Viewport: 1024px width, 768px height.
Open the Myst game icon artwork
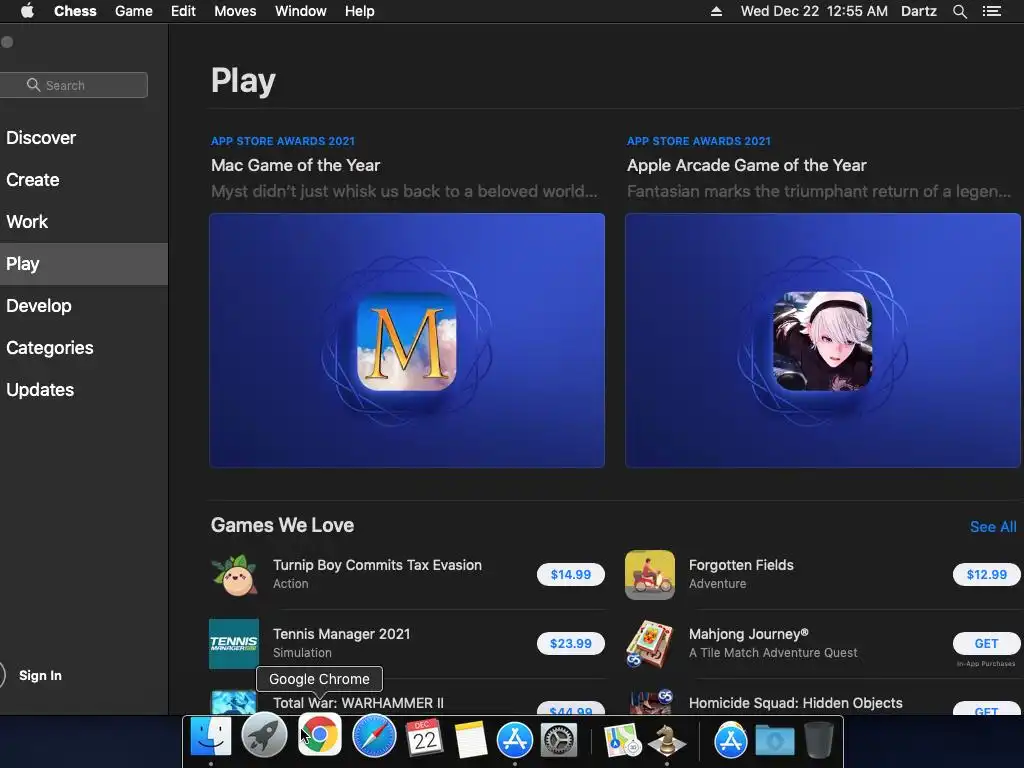pyautogui.click(x=406, y=341)
